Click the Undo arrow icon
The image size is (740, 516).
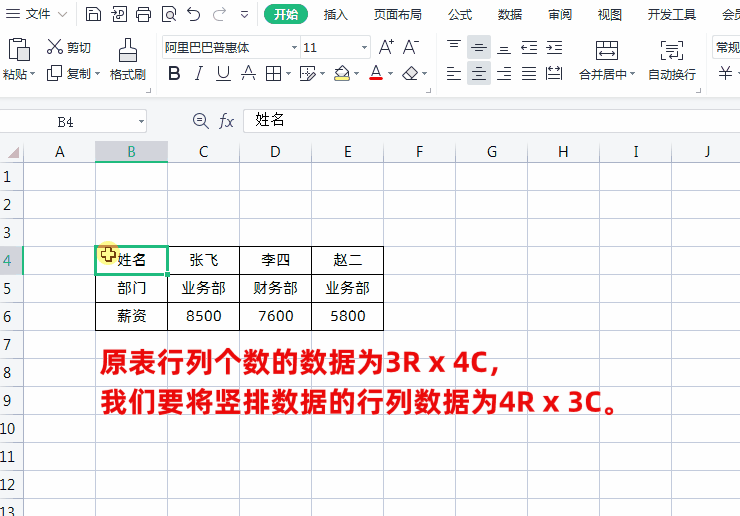(193, 14)
